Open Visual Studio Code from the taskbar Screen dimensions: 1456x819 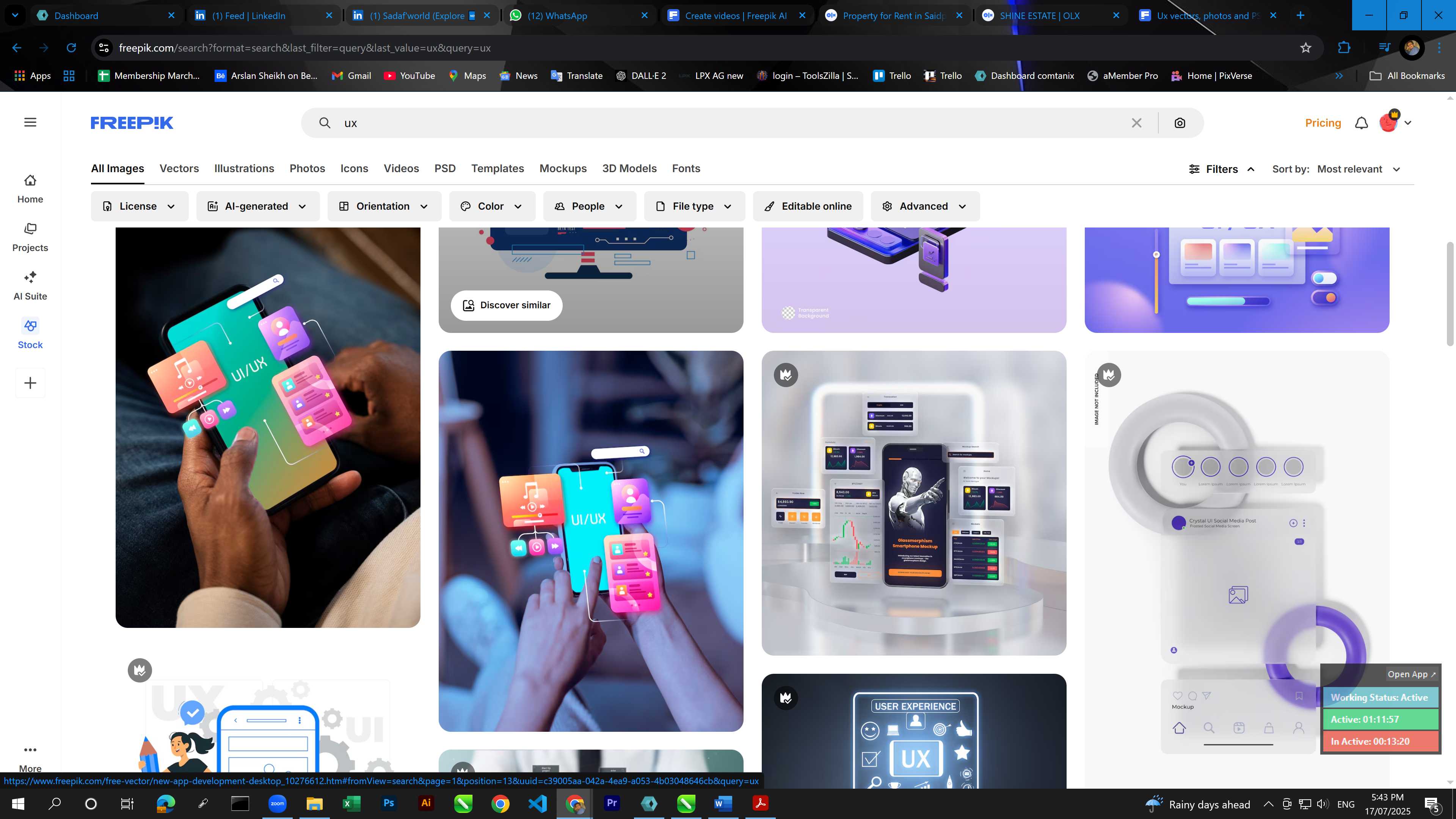click(x=538, y=803)
